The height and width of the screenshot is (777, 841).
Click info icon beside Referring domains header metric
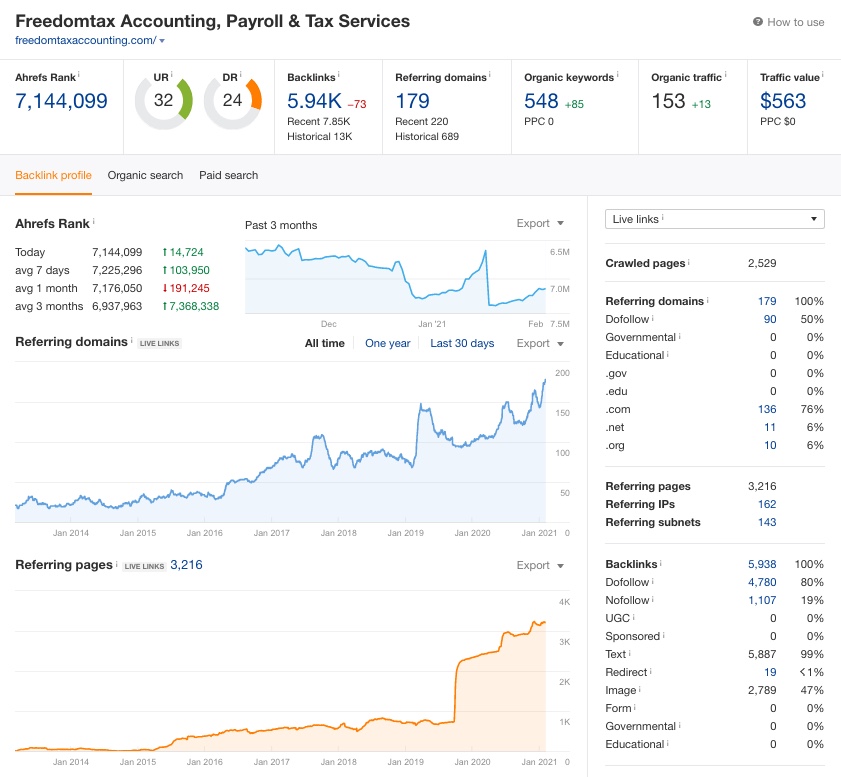pos(490,74)
